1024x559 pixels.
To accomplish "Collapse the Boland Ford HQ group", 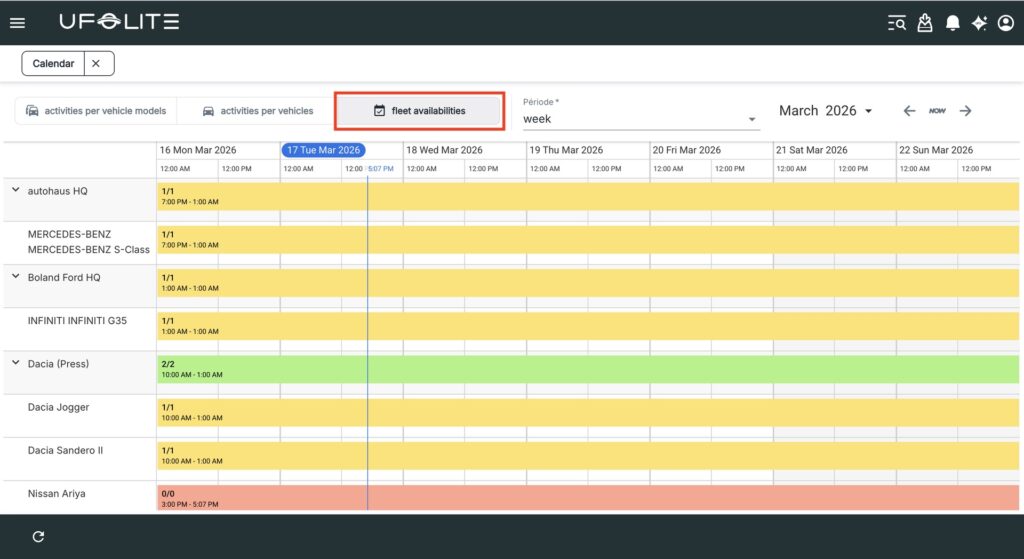I will (16, 277).
